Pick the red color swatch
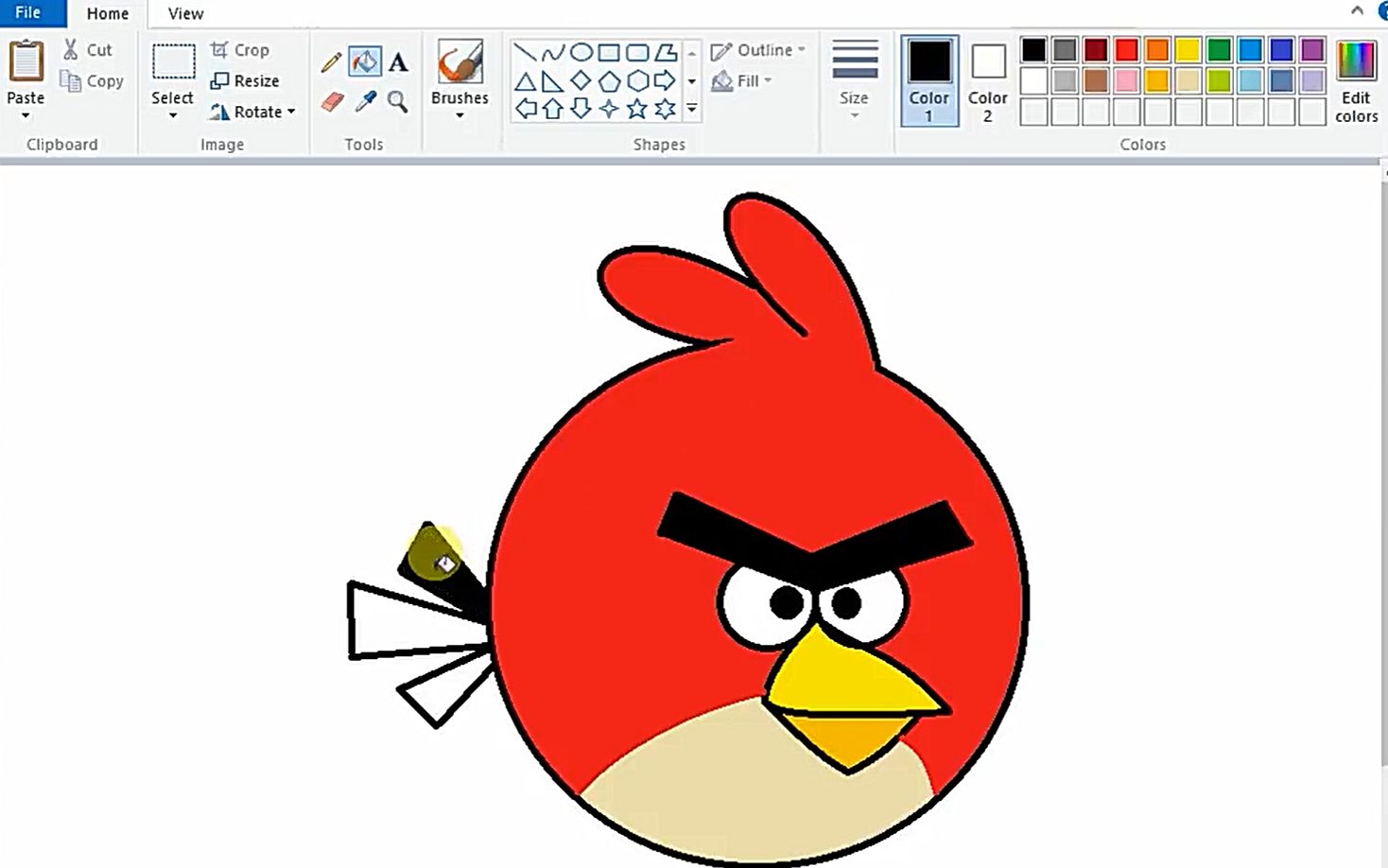1388x868 pixels. (1126, 50)
